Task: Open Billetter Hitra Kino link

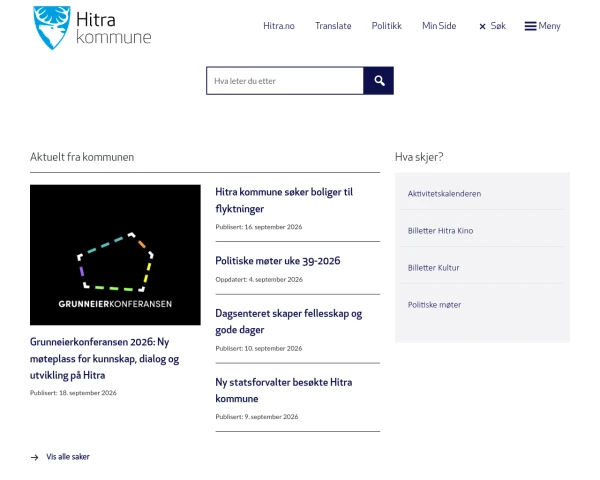Action: pos(440,231)
